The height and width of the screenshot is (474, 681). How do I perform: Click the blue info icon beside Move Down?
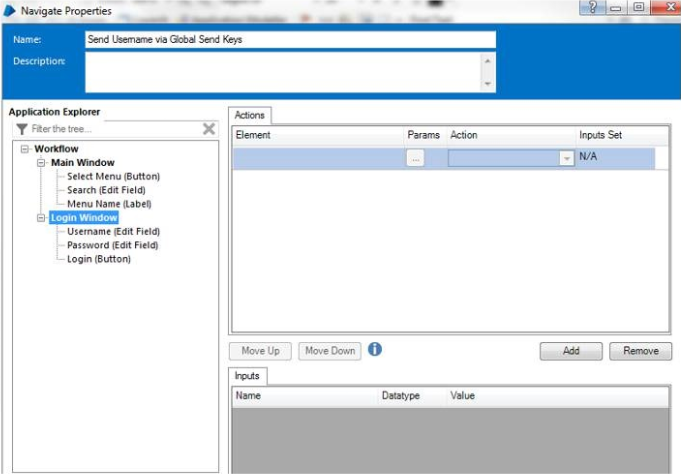click(375, 350)
